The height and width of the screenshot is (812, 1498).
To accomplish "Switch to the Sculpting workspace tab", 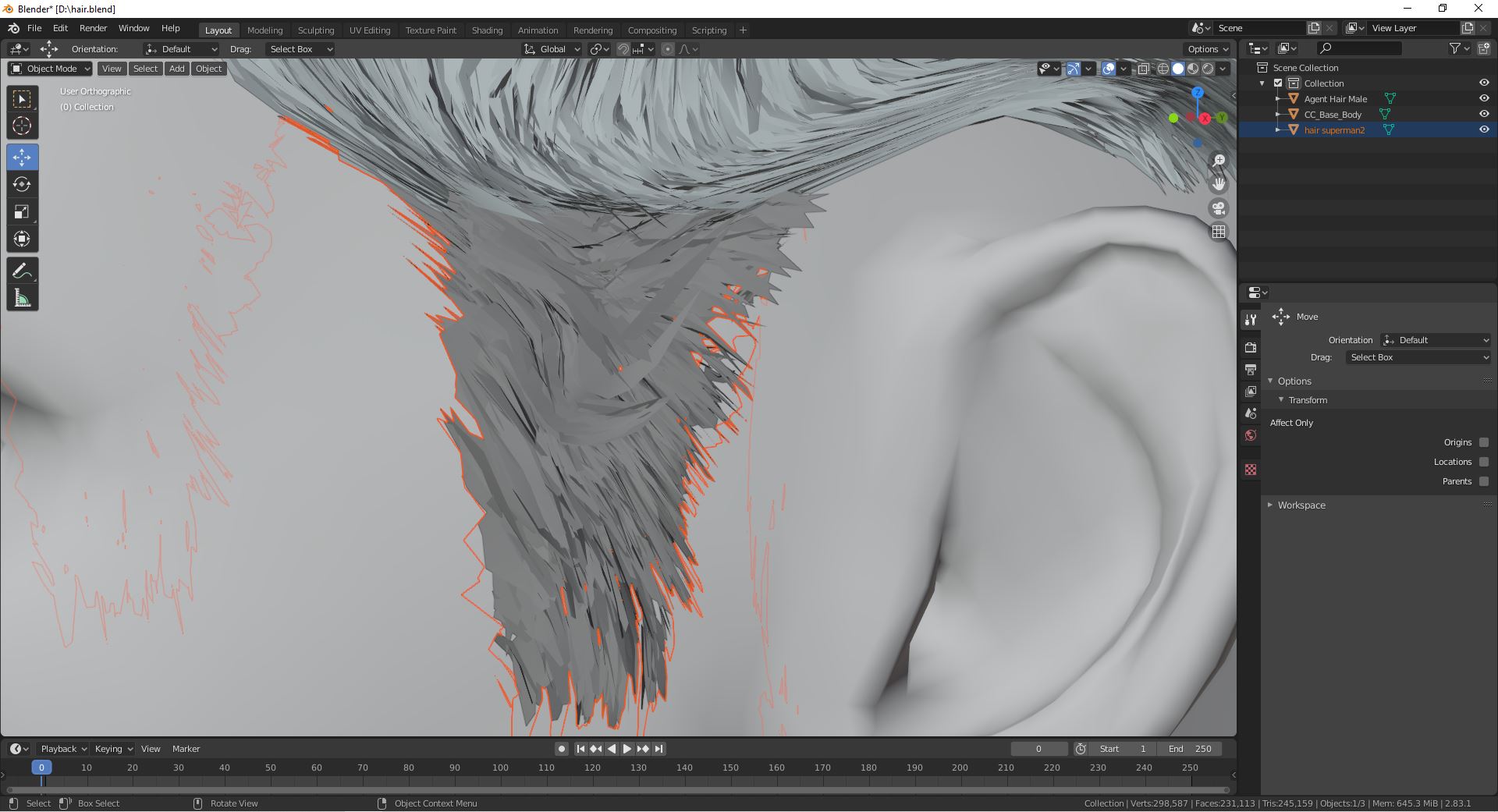I will (x=316, y=30).
